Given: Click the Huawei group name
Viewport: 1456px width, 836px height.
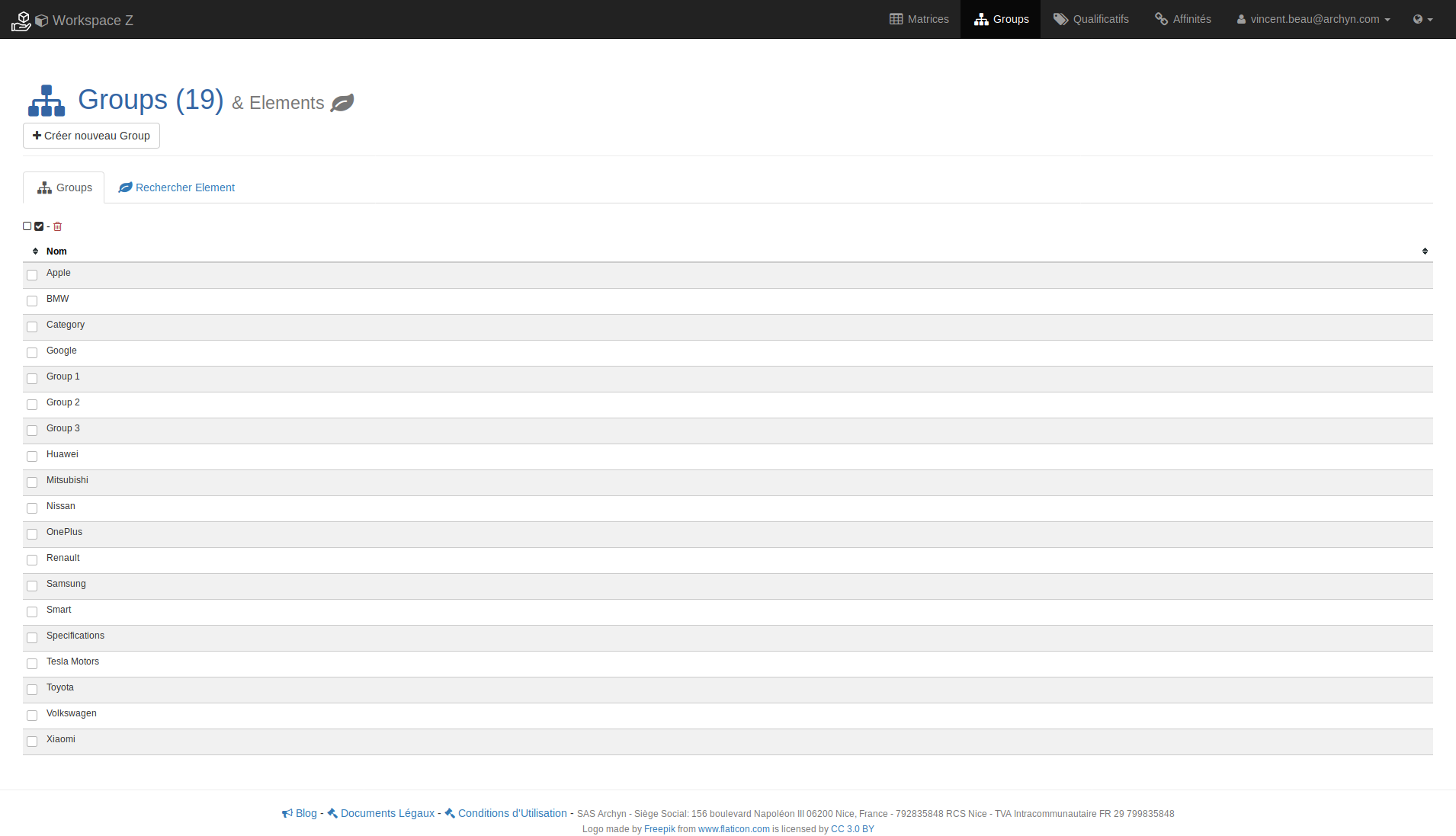Looking at the screenshot, I should pos(63,454).
